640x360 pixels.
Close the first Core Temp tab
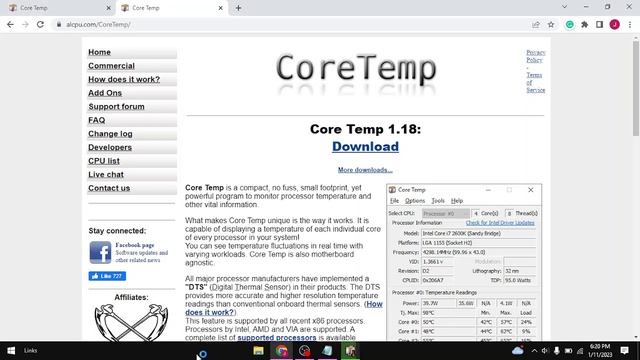109,8
